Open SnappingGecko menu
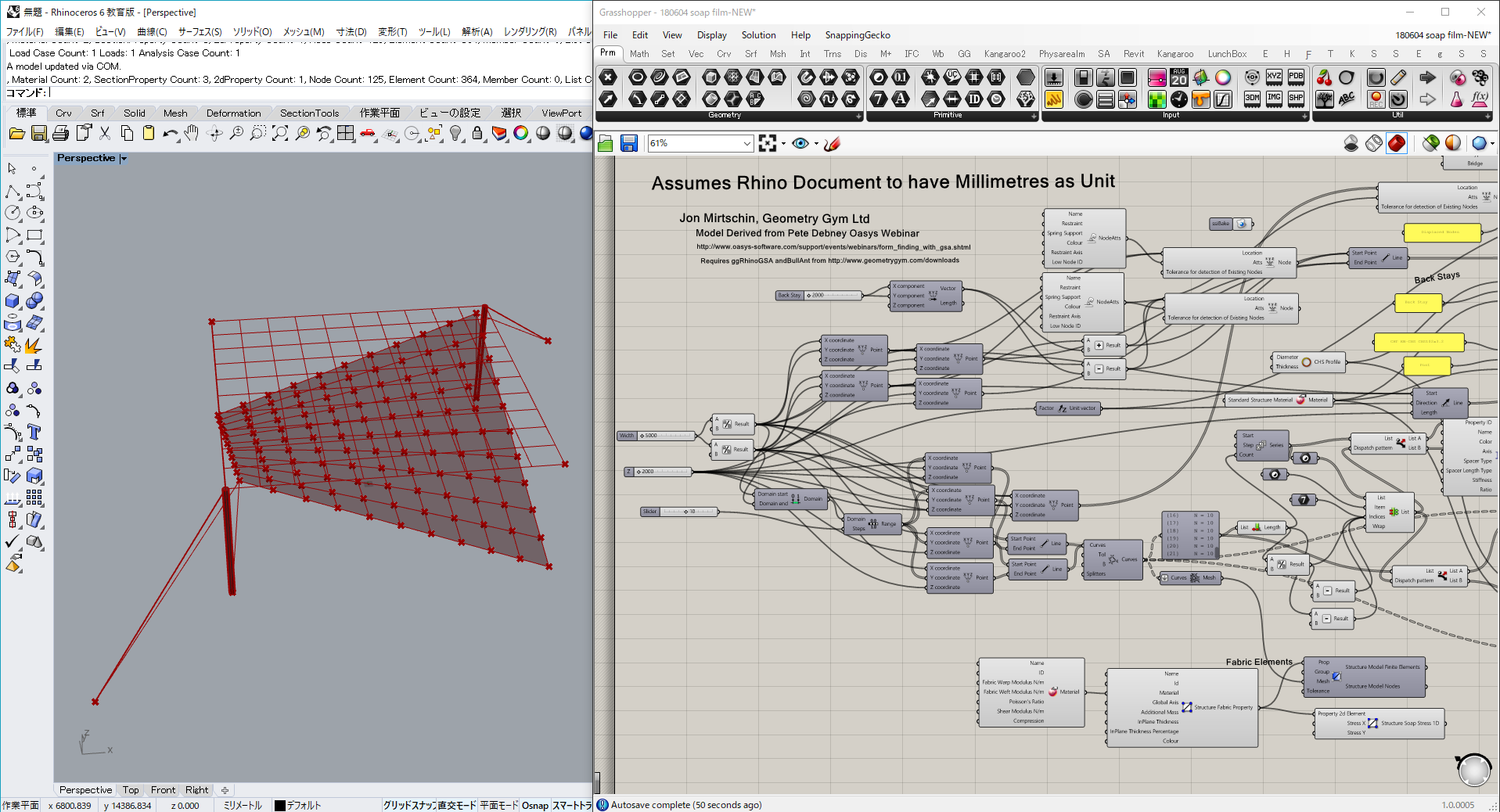1500x812 pixels. point(857,35)
